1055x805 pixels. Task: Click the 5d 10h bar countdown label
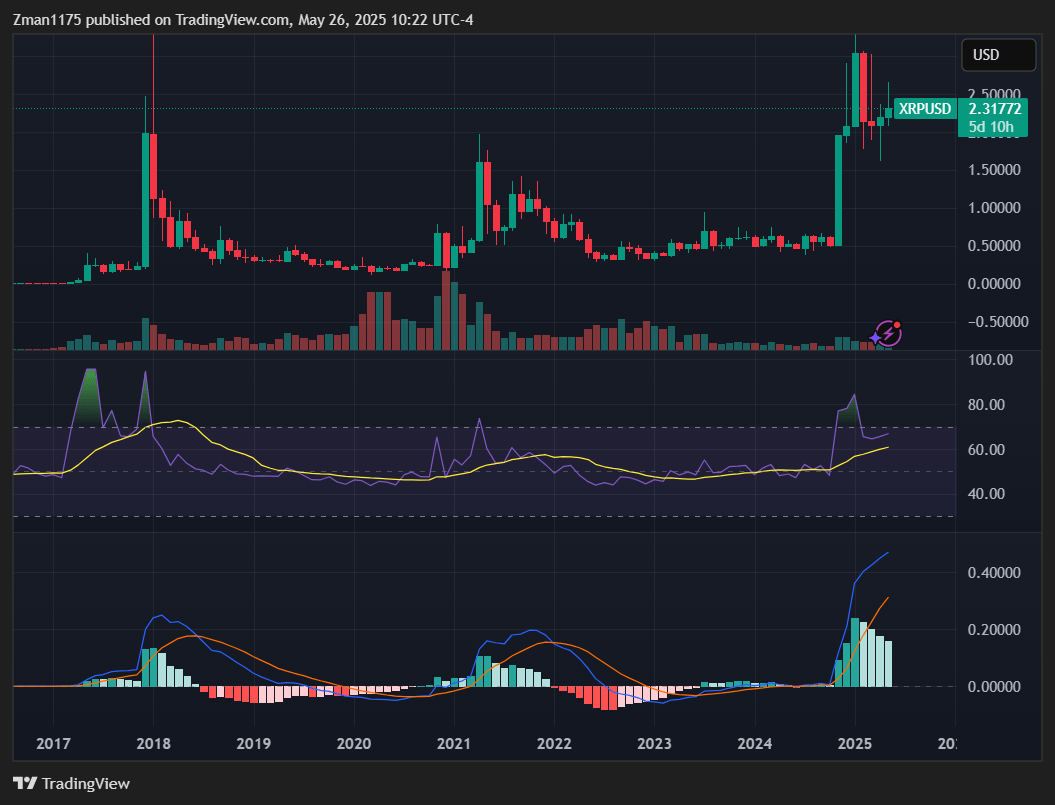991,127
